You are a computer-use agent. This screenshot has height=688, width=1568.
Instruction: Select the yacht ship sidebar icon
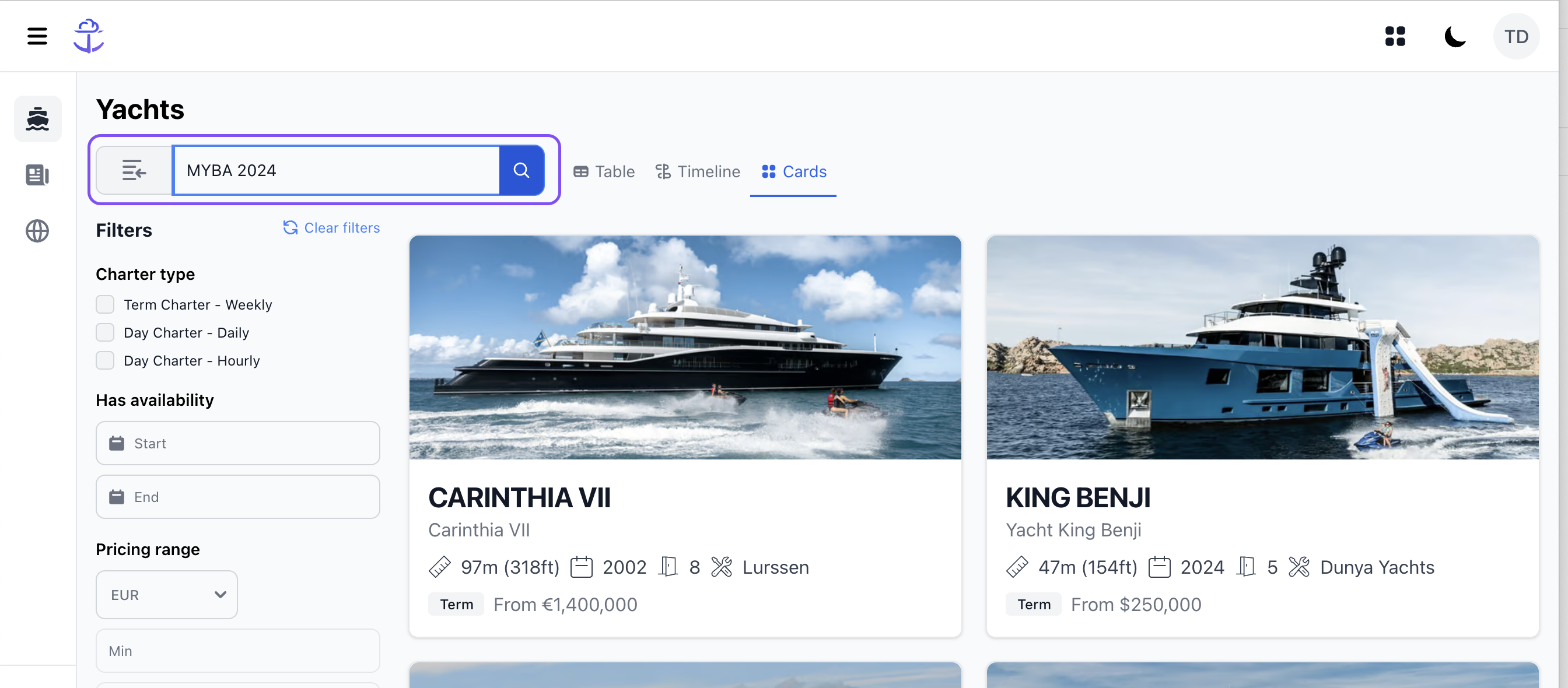(x=38, y=118)
